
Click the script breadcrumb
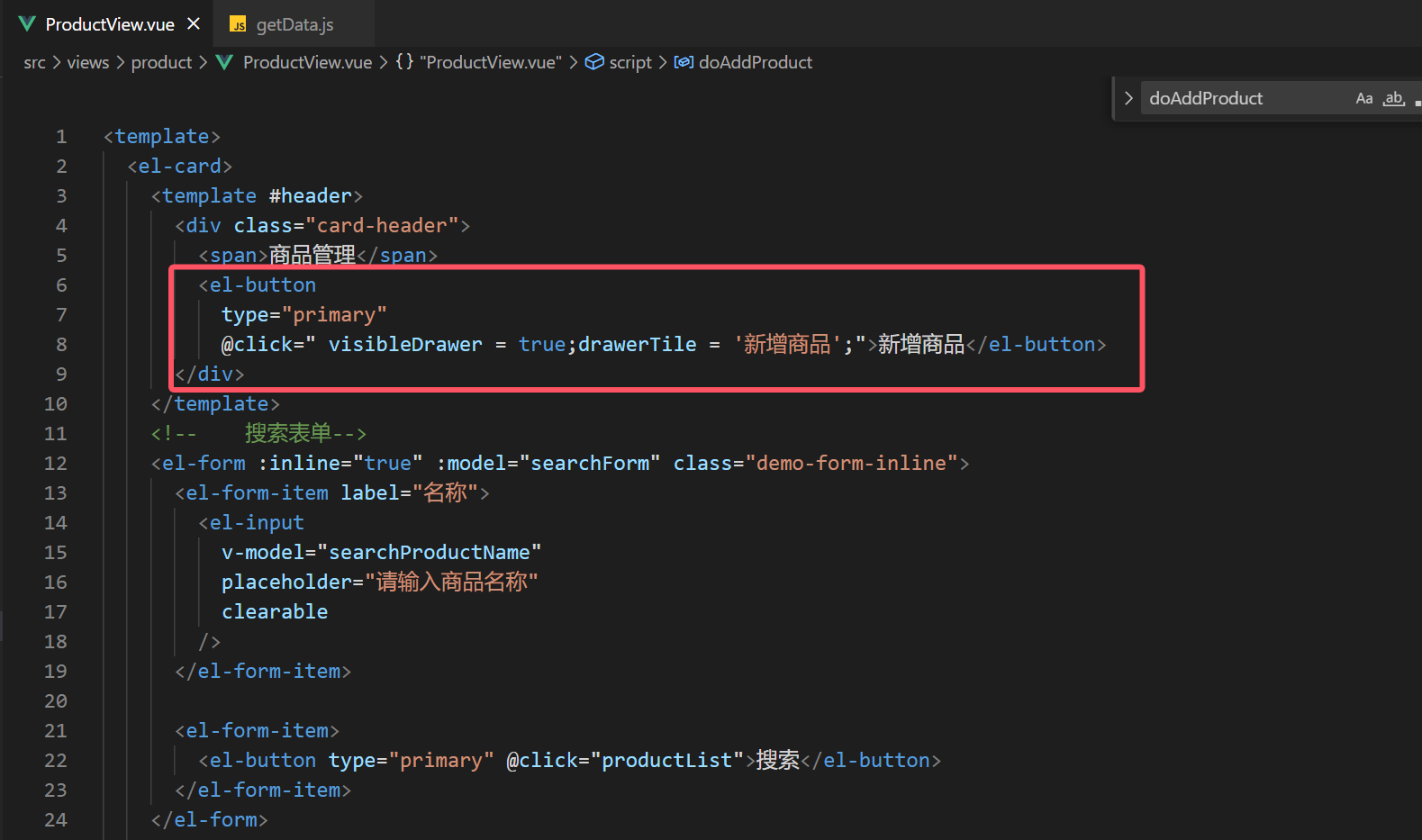(x=630, y=62)
